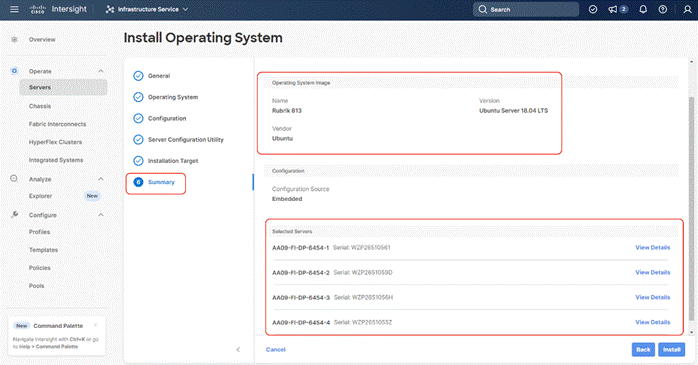This screenshot has width=698, height=365.
Task: Open Pools in sidebar
Action: [37, 286]
